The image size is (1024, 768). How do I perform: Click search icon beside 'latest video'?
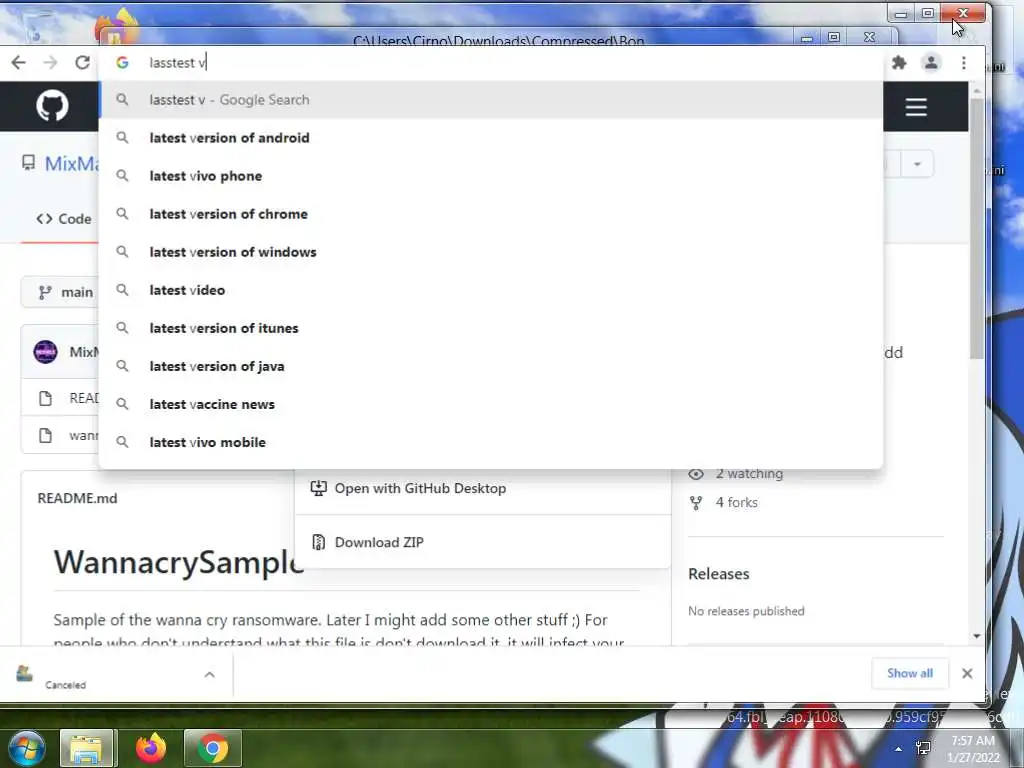tap(122, 290)
